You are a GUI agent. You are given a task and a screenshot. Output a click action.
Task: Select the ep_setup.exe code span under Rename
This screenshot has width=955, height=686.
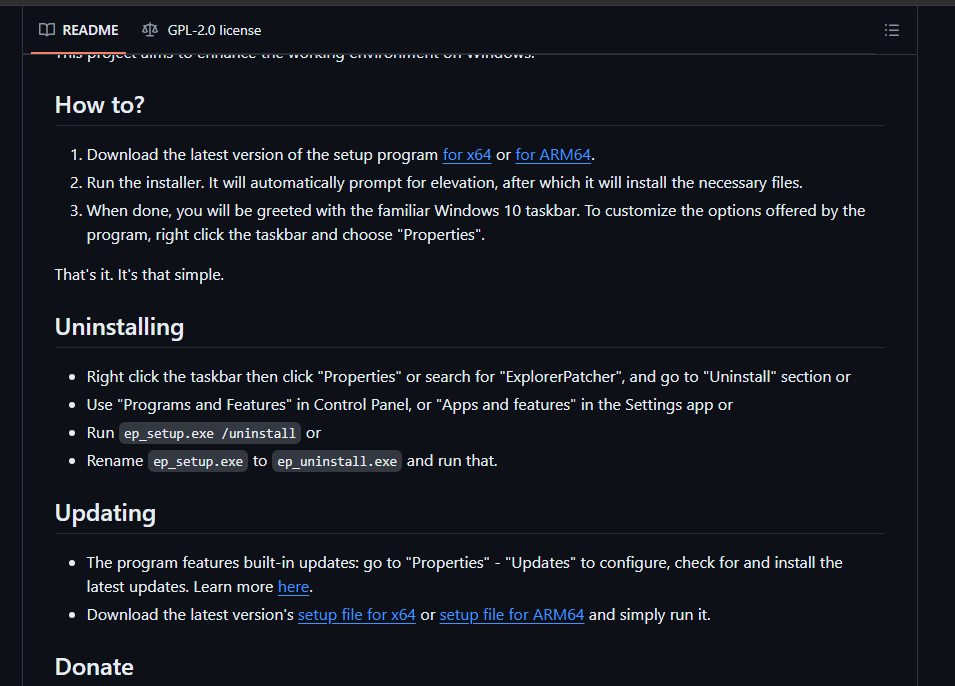pyautogui.click(x=198, y=461)
